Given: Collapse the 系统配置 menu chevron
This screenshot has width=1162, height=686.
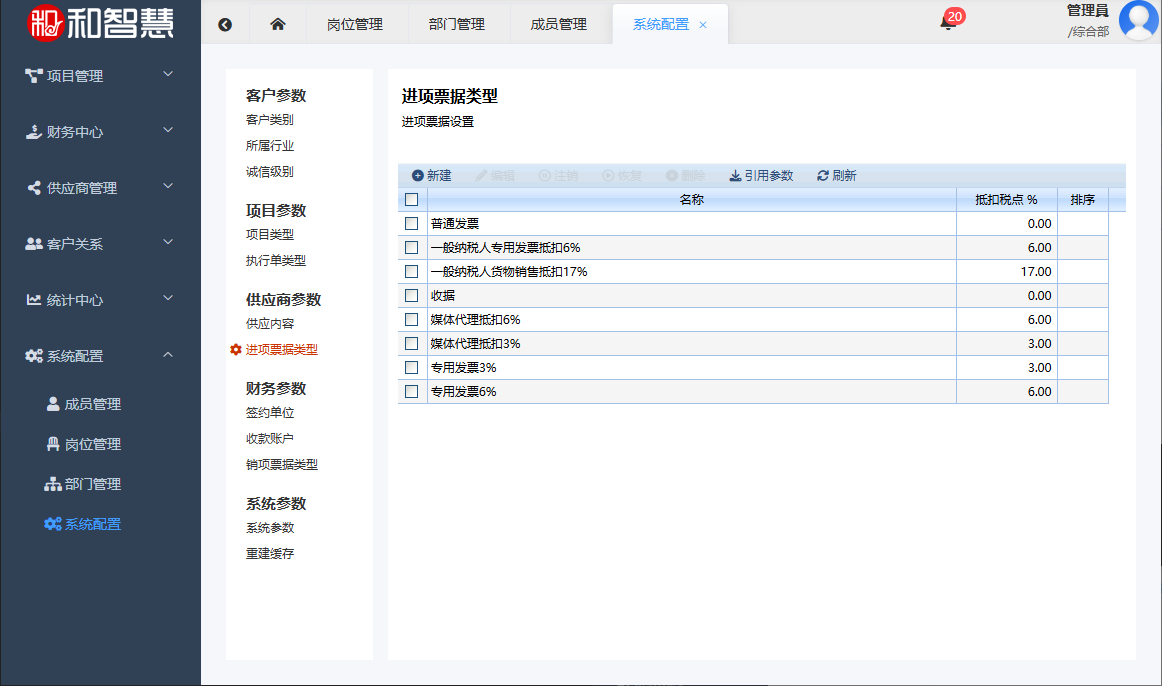Looking at the screenshot, I should click(x=168, y=355).
